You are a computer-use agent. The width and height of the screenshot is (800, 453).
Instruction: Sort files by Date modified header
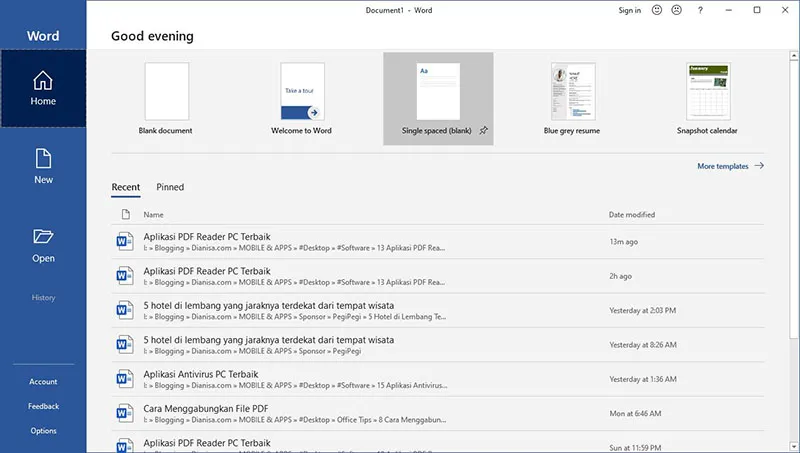click(632, 215)
